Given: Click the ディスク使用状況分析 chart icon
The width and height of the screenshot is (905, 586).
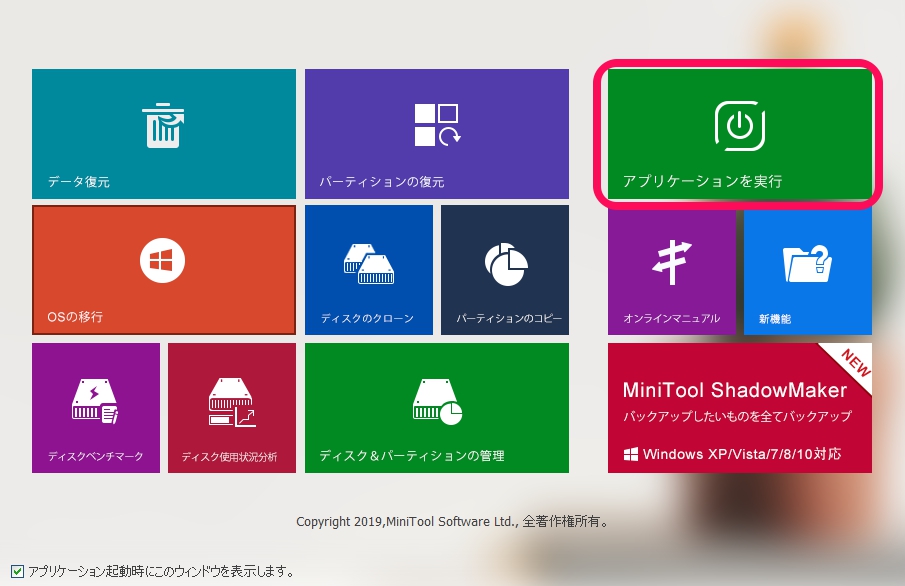Looking at the screenshot, I should (232, 402).
